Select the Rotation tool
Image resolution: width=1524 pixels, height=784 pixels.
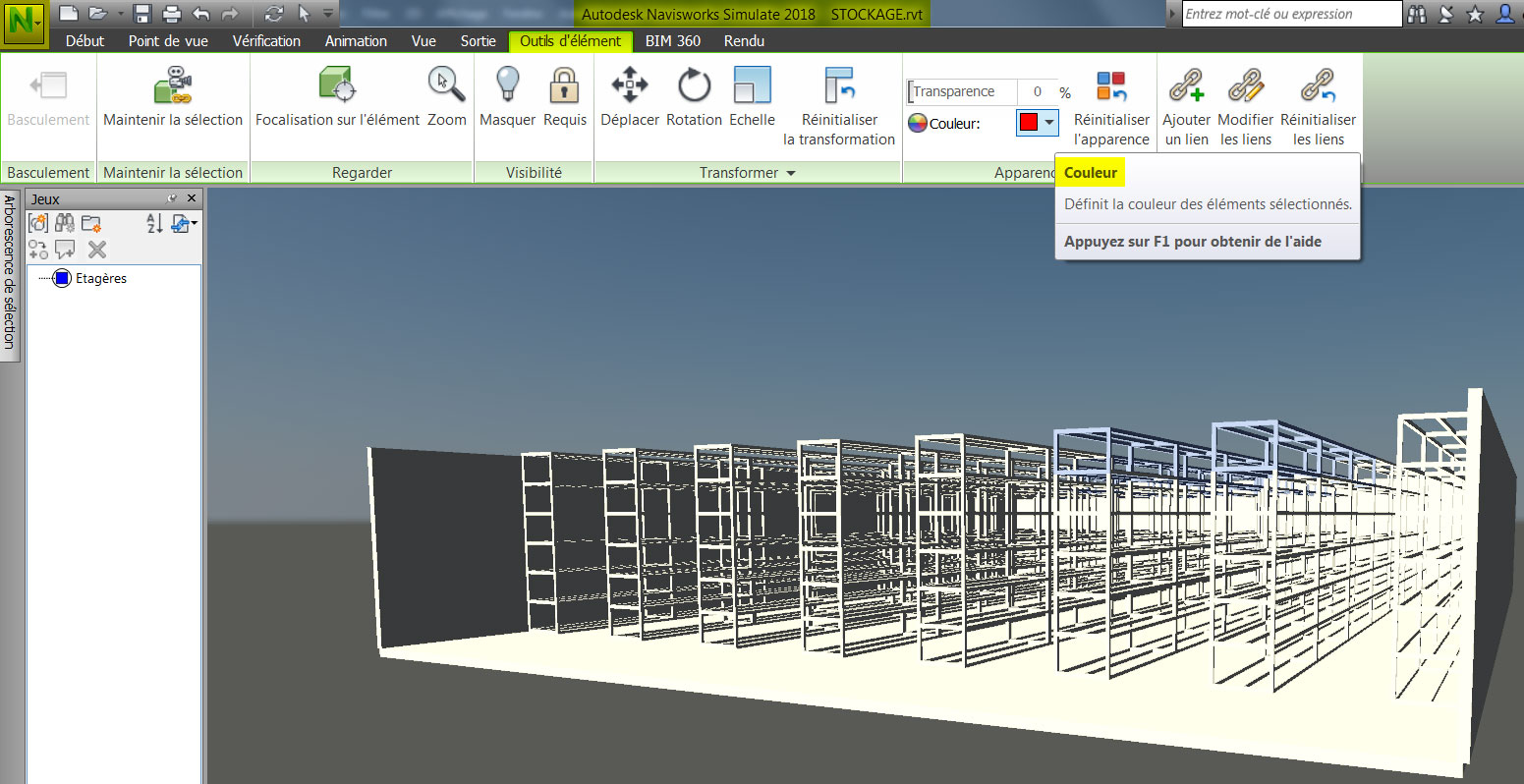point(694,96)
